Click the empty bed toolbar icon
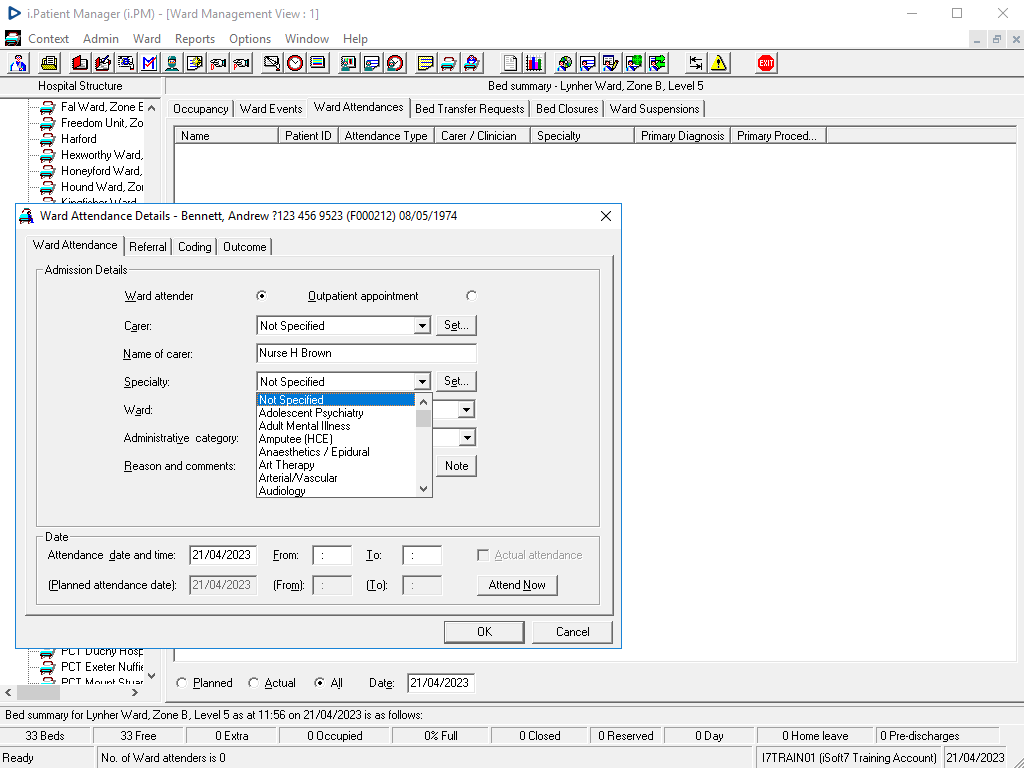The image size is (1024, 768). tap(449, 63)
